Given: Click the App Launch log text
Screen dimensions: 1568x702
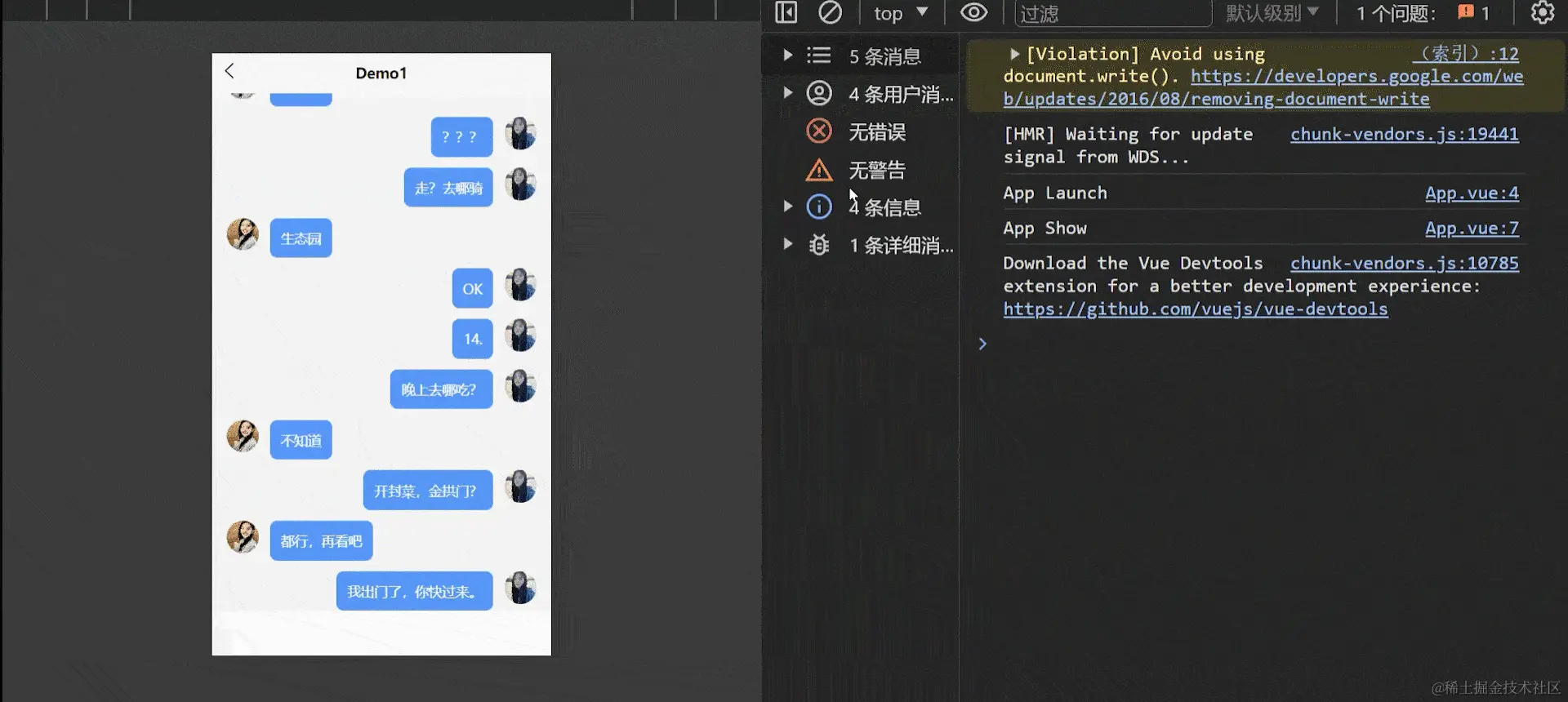Looking at the screenshot, I should [x=1055, y=193].
